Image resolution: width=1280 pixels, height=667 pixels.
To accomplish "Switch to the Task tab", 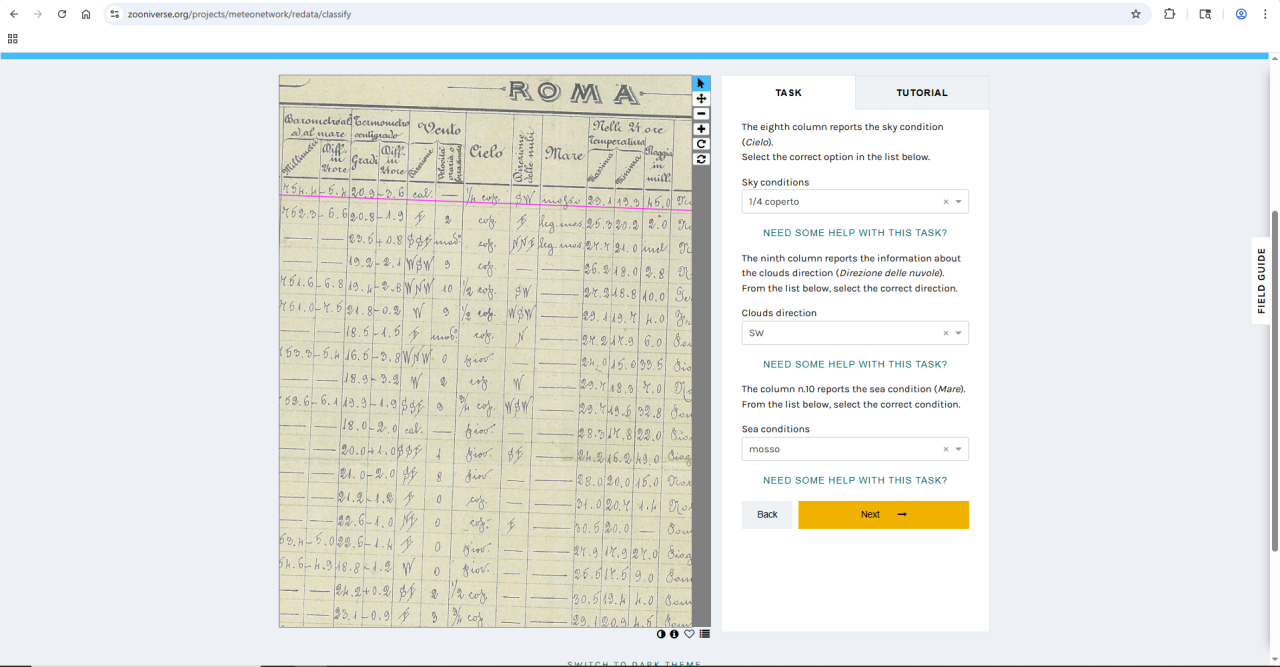I will [x=788, y=92].
